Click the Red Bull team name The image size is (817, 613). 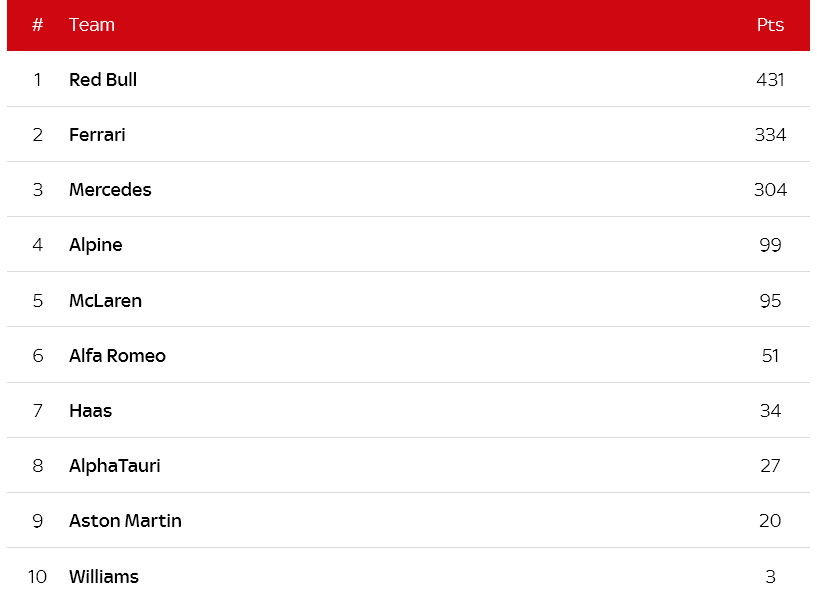[x=103, y=80]
